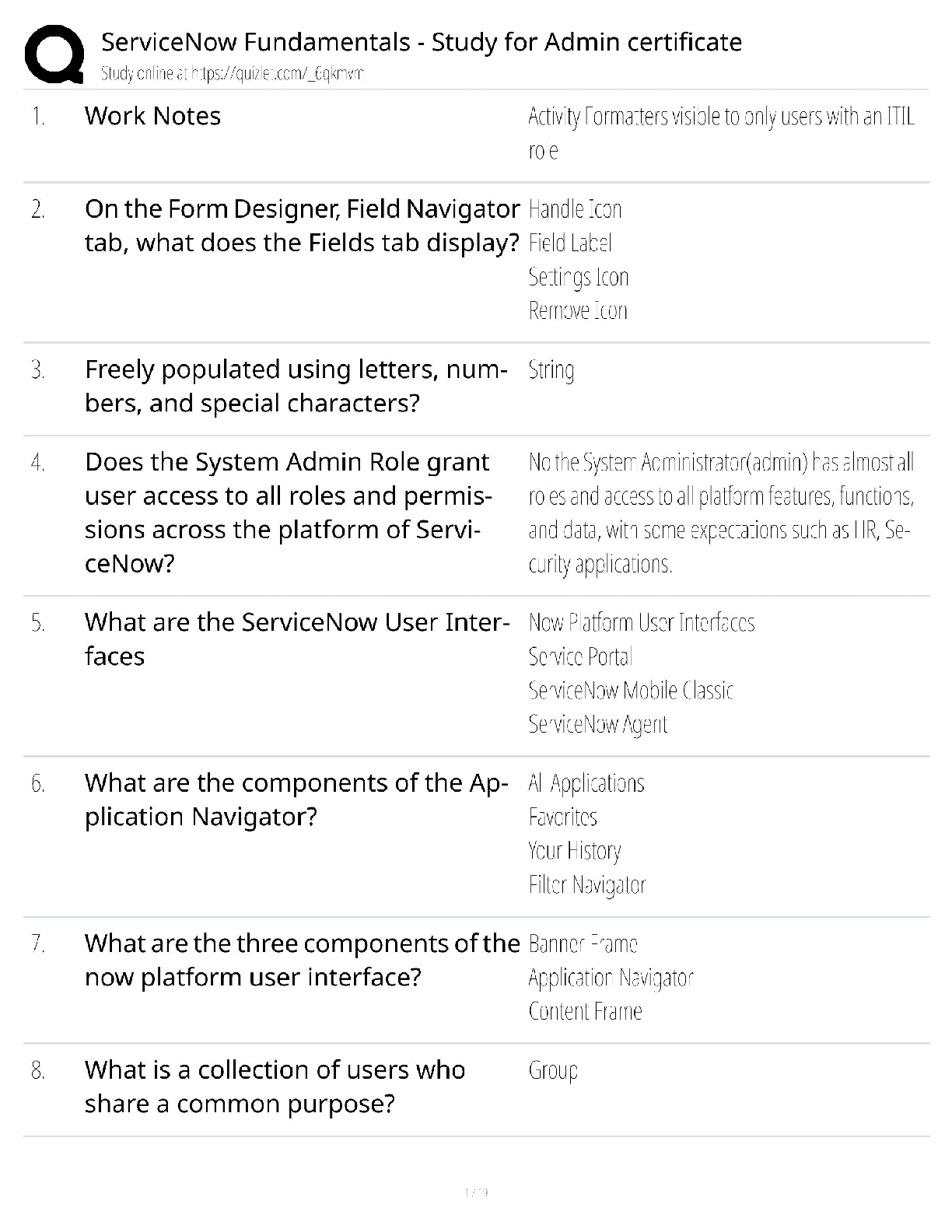Click the "Service Portal" answer line
The image size is (952, 1232).
coord(579,656)
